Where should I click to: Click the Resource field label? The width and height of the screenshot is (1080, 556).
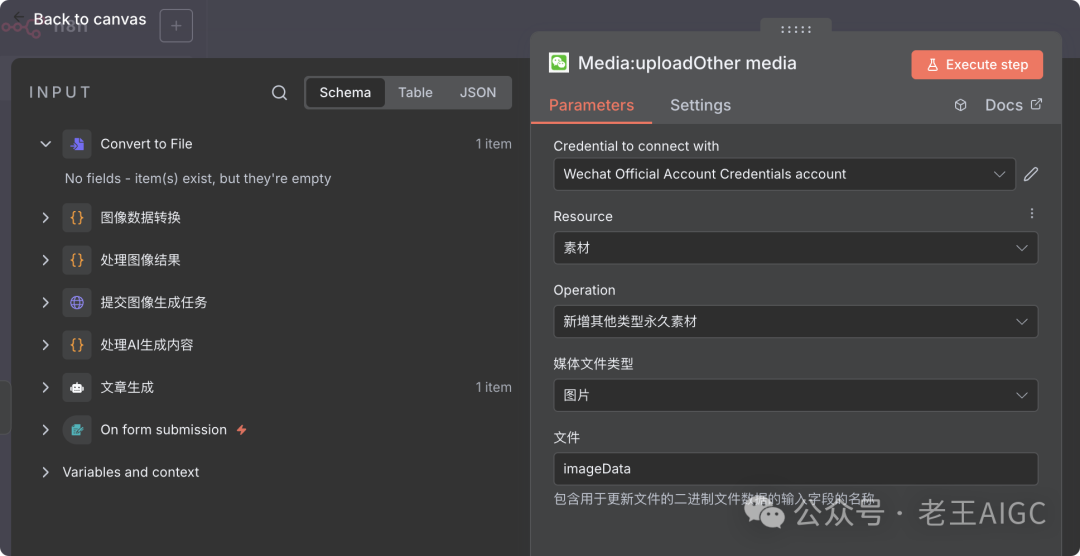click(583, 216)
